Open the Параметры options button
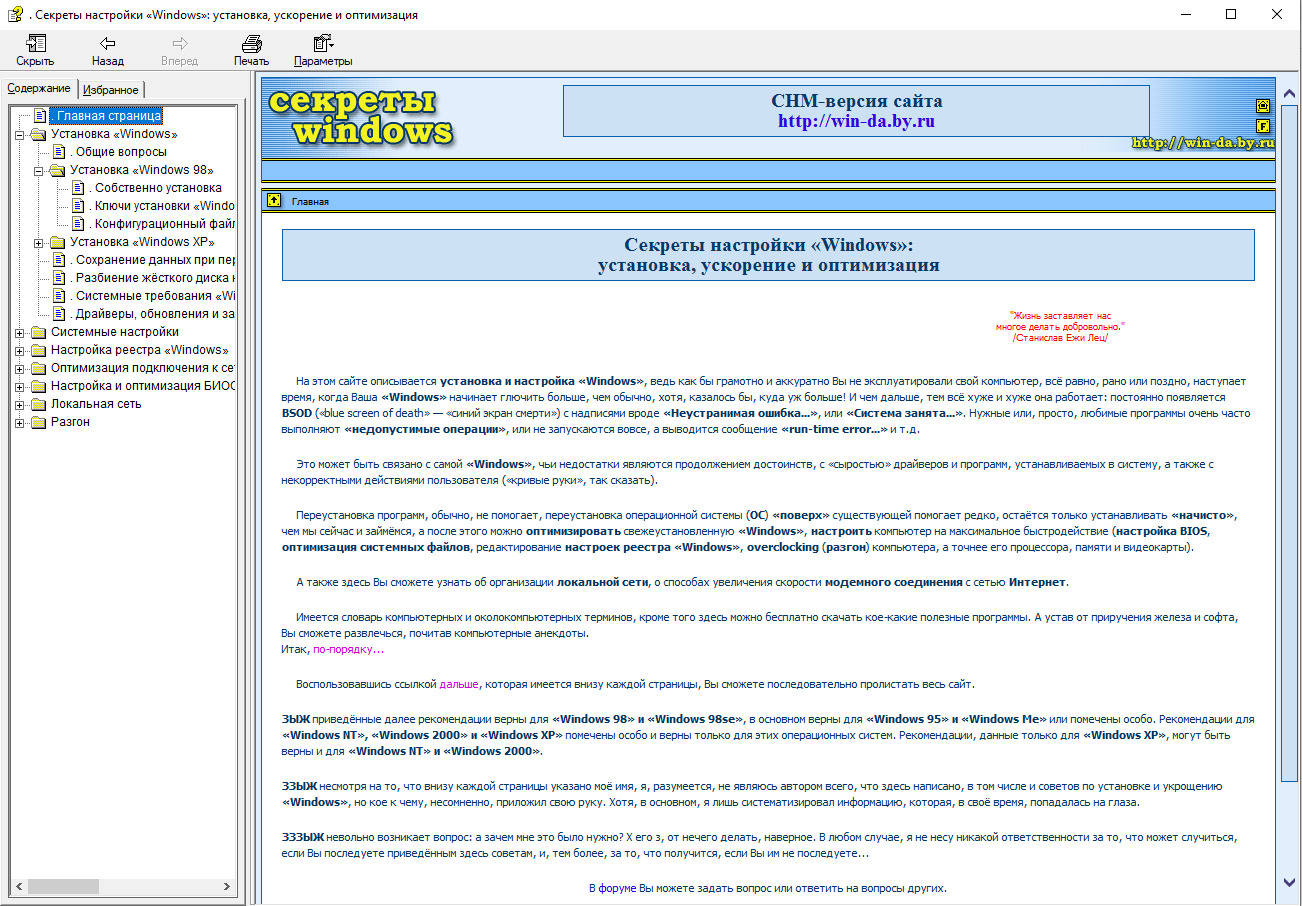This screenshot has height=906, width=1302. 323,51
